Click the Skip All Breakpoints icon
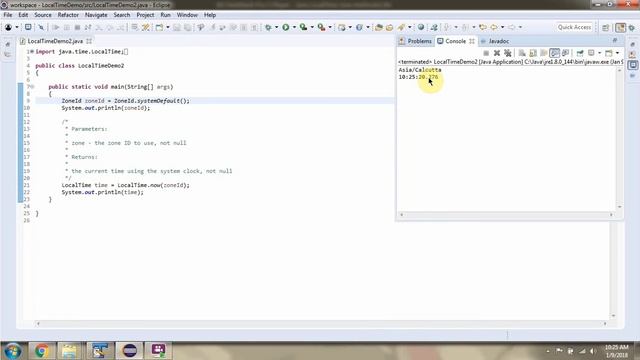The height and width of the screenshot is (360, 640). 41,27
